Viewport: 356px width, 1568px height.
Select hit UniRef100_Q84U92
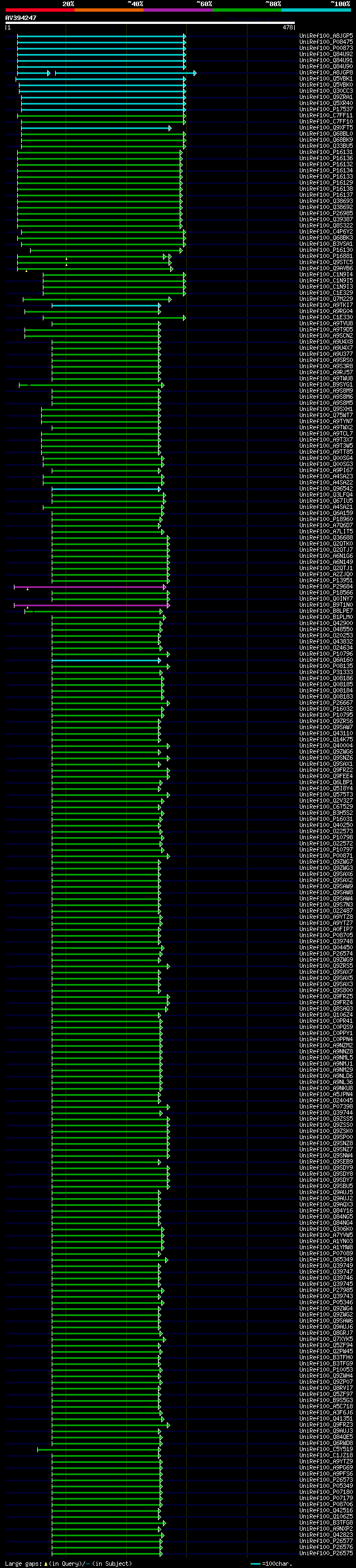click(x=326, y=54)
